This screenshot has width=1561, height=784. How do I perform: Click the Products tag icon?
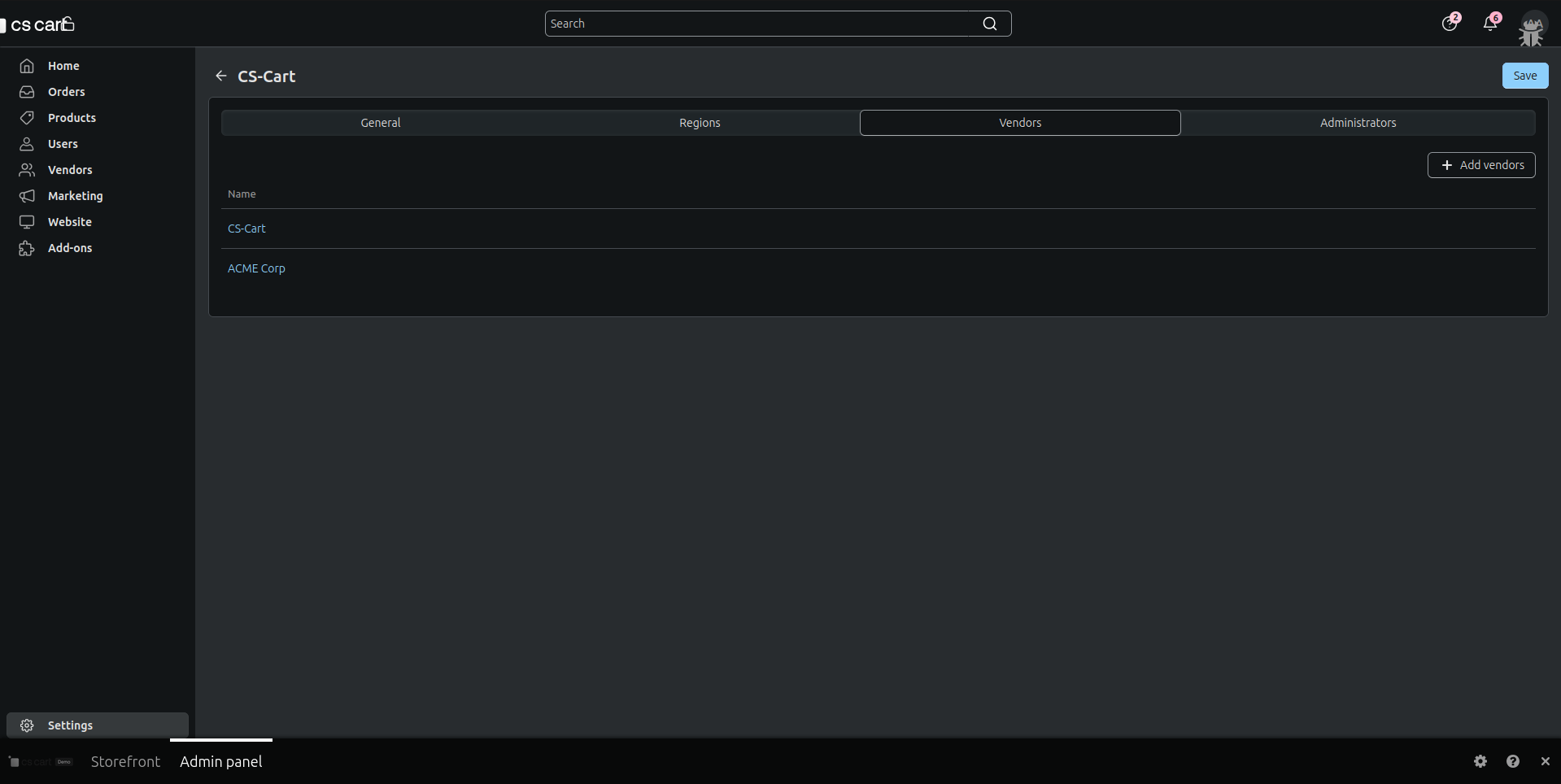[x=27, y=118]
